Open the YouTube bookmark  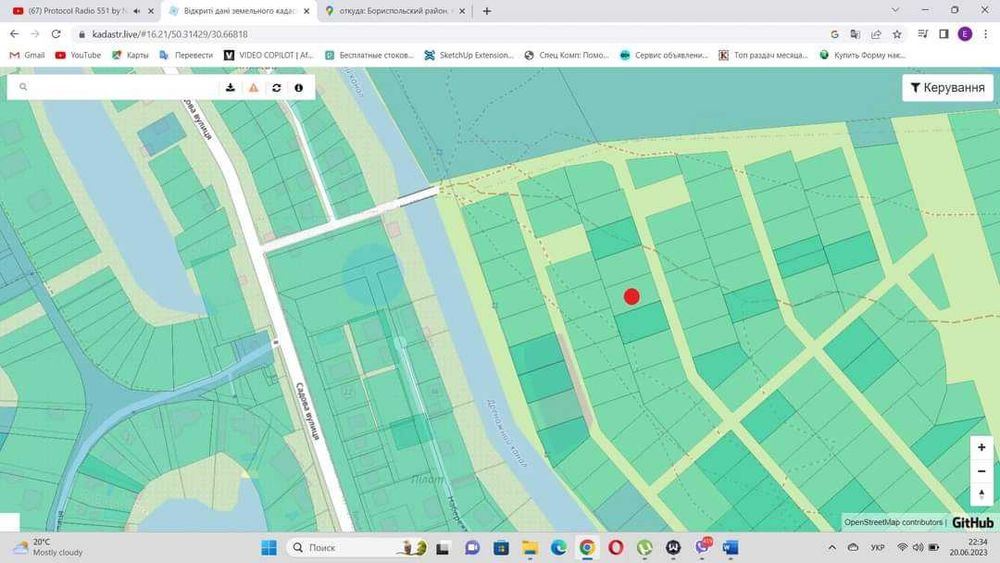78,55
